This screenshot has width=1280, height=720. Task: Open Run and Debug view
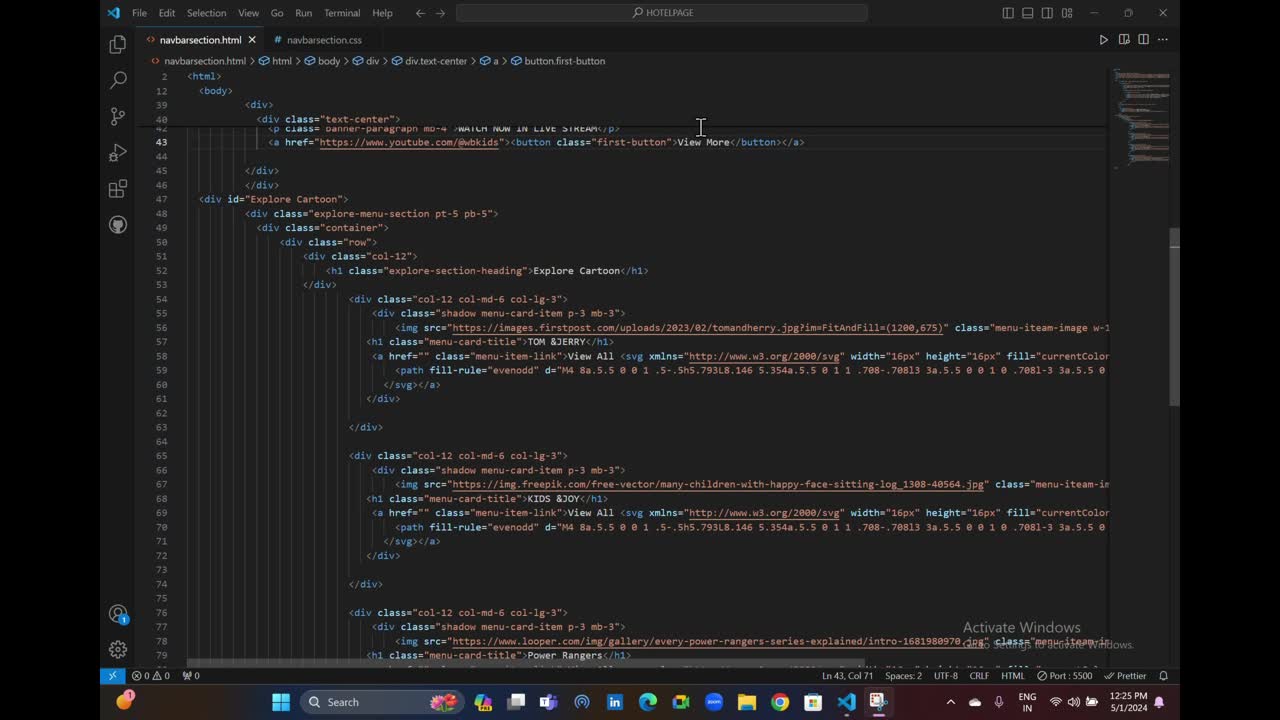click(x=118, y=153)
